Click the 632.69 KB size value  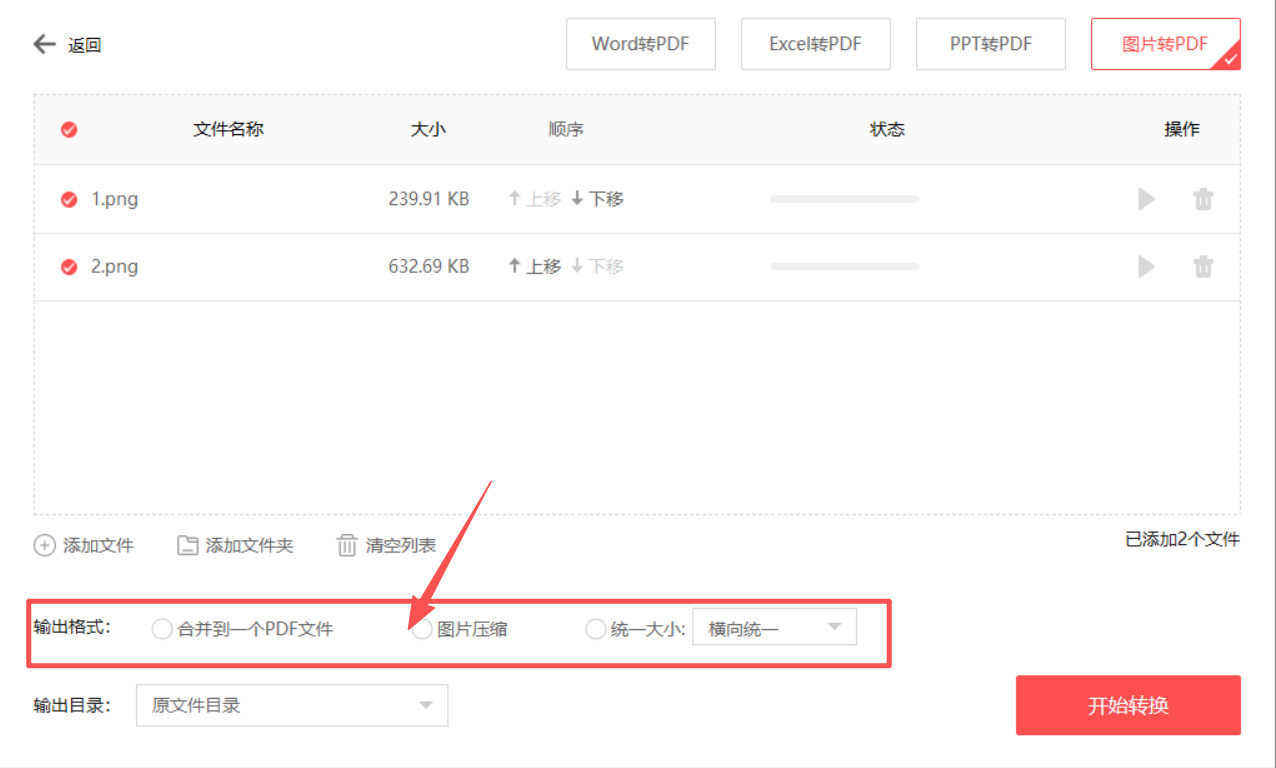pos(429,267)
